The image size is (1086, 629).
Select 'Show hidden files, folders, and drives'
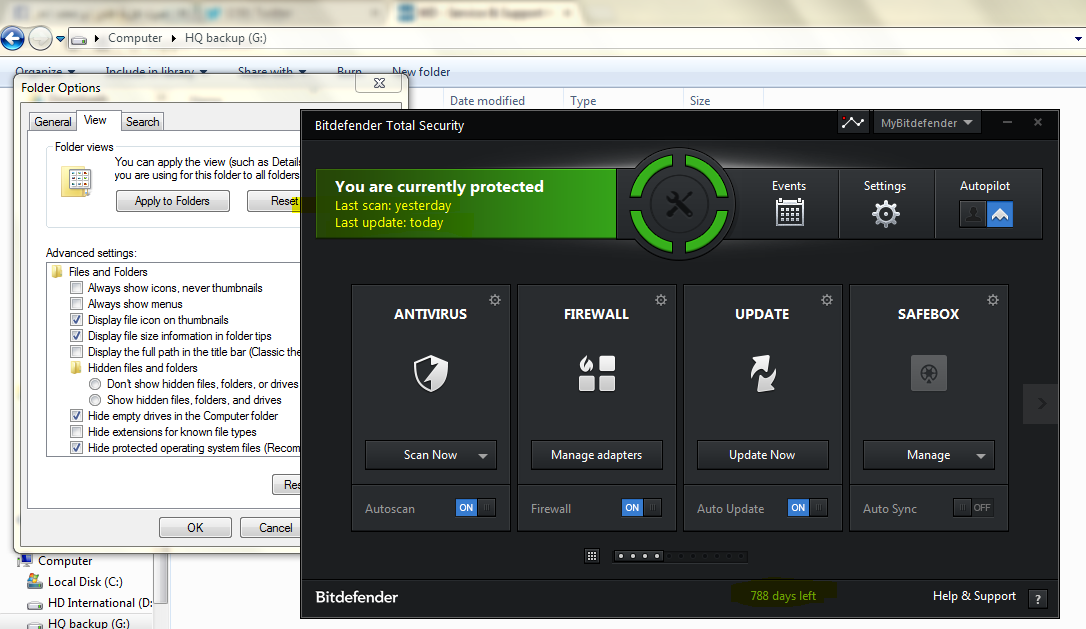95,400
